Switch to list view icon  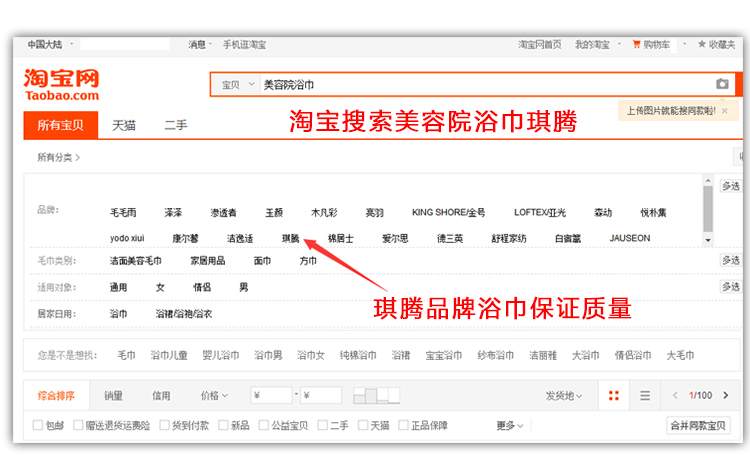(645, 396)
